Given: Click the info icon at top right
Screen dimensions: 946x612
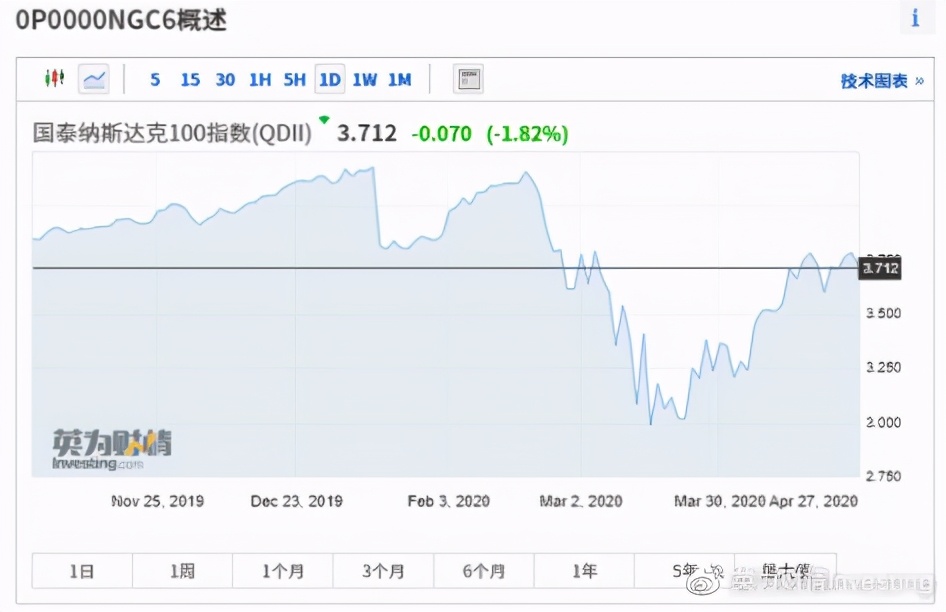Looking at the screenshot, I should click(x=917, y=17).
